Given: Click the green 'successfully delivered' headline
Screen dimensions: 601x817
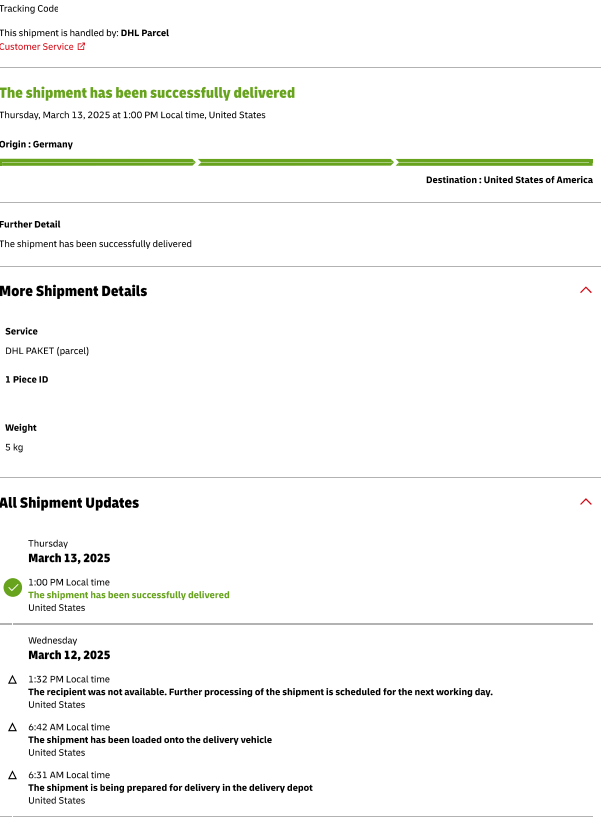Looking at the screenshot, I should click(x=148, y=93).
